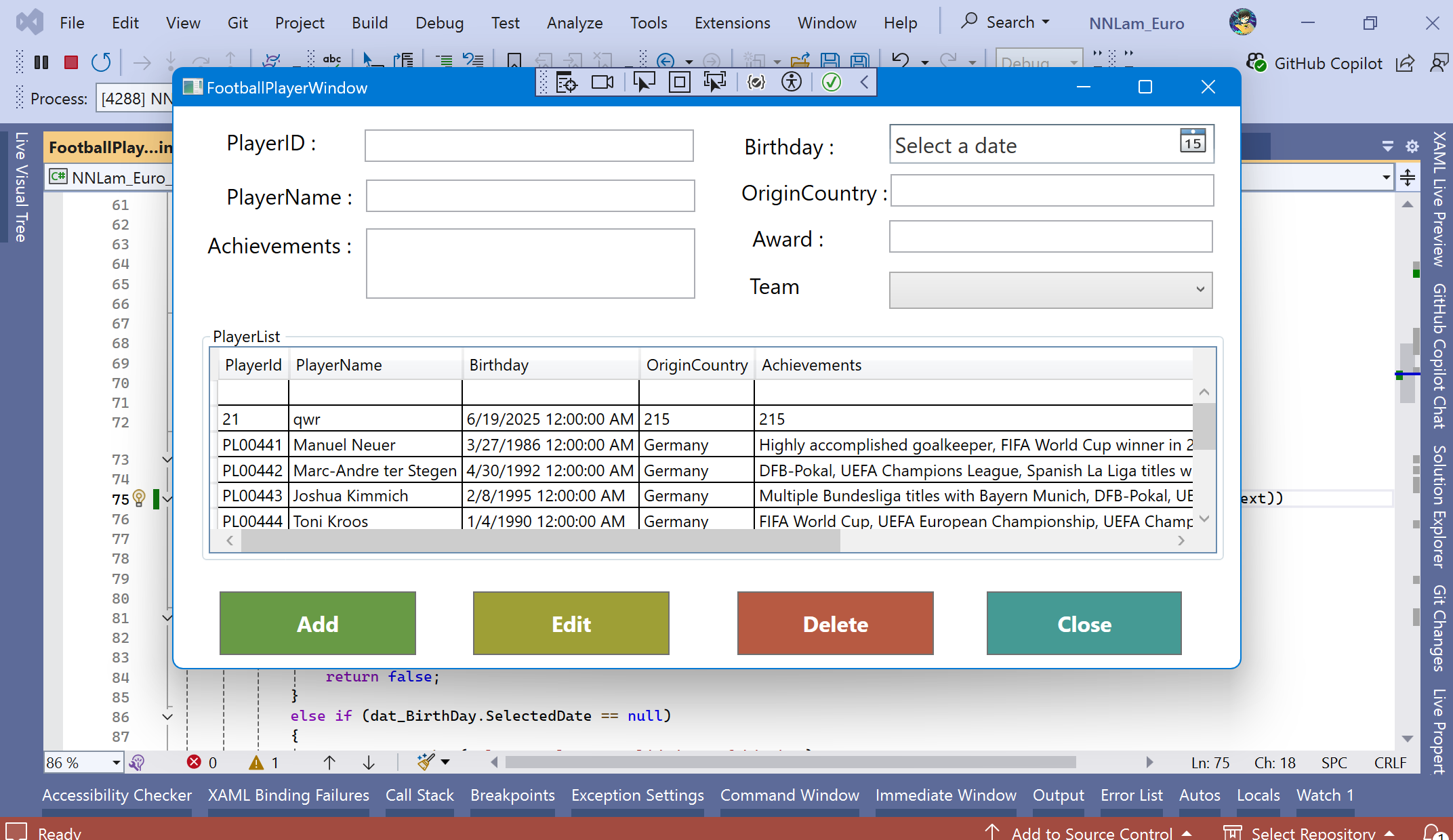Save the current file
1453x840 pixels.
tap(830, 61)
